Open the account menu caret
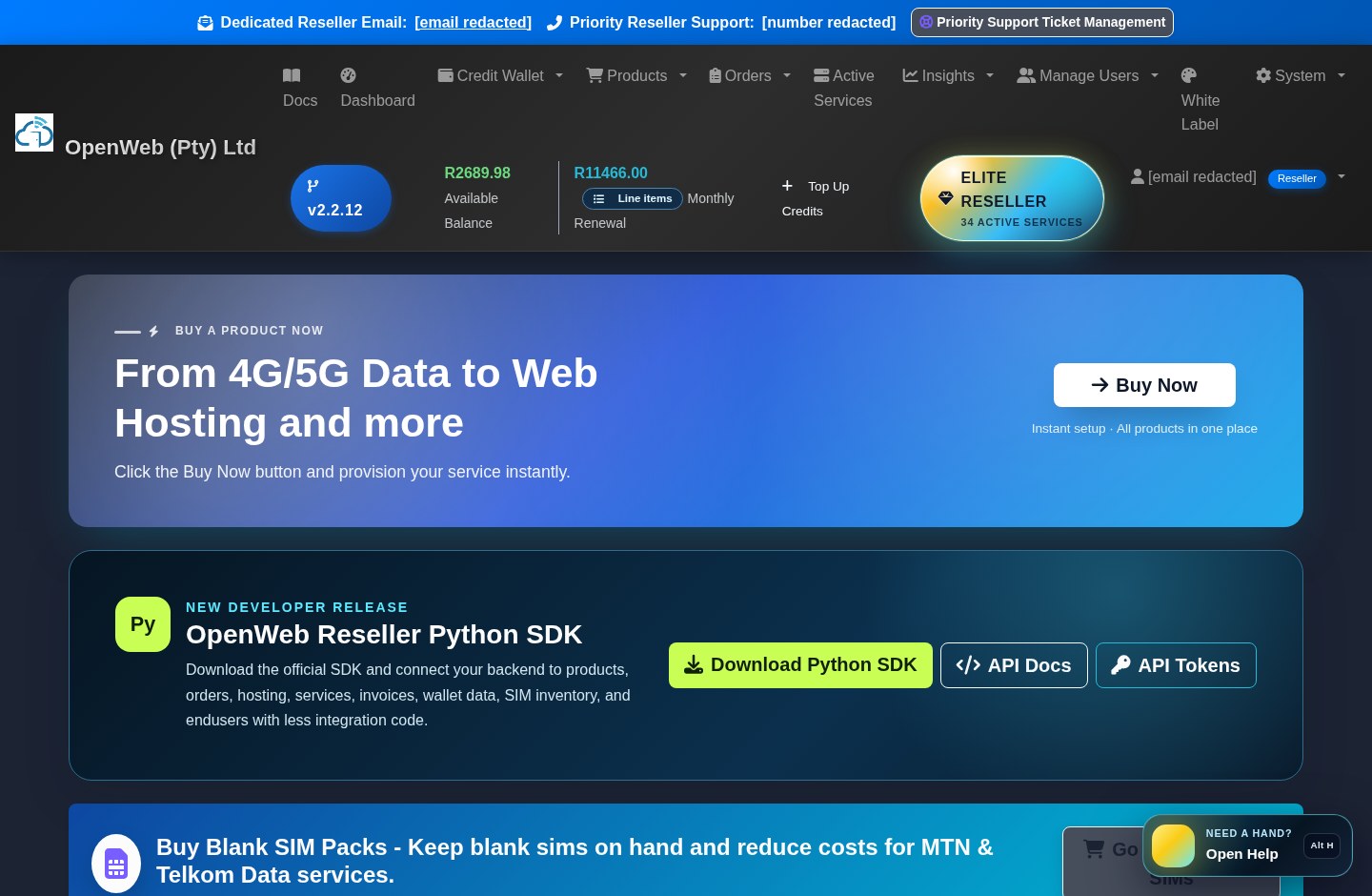Screen dimensions: 1372x896 (1342, 176)
